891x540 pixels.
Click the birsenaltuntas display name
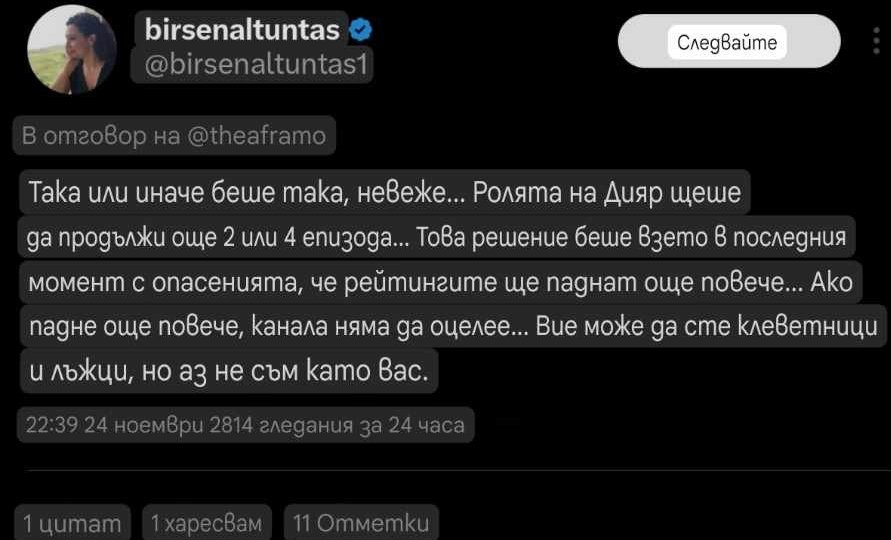pos(244,31)
